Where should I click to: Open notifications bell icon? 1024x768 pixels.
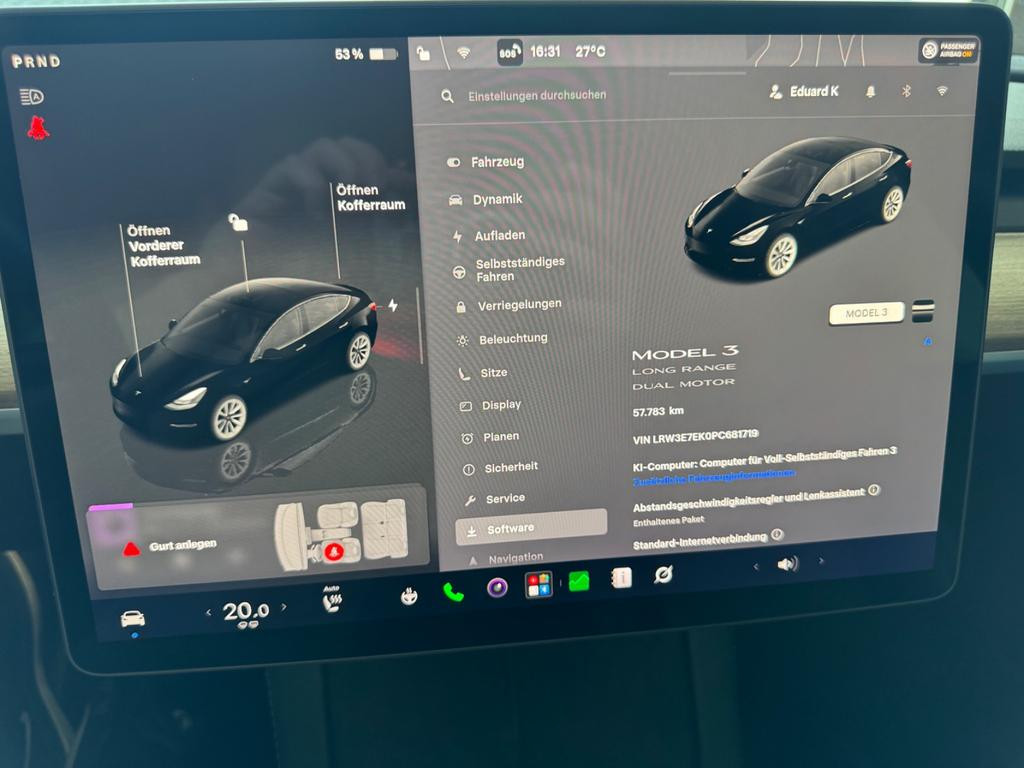point(871,91)
